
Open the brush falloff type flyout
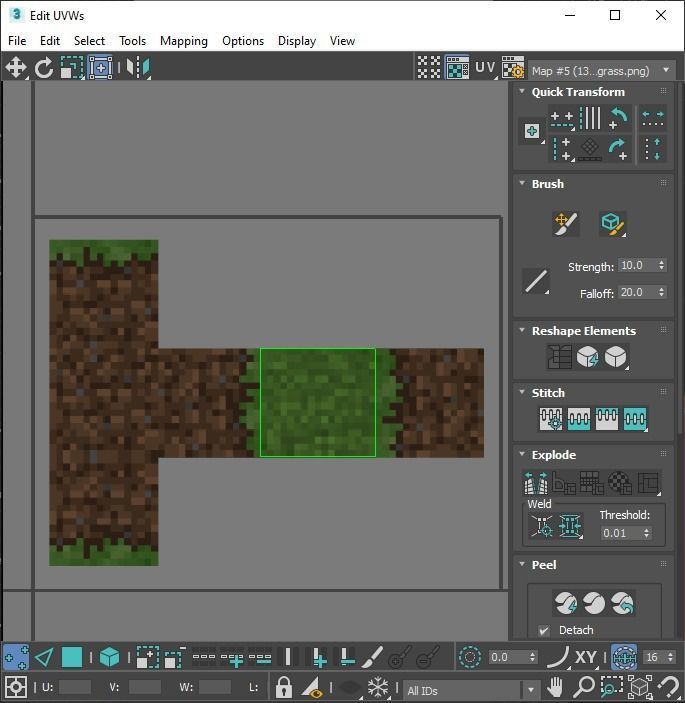pyautogui.click(x=536, y=281)
